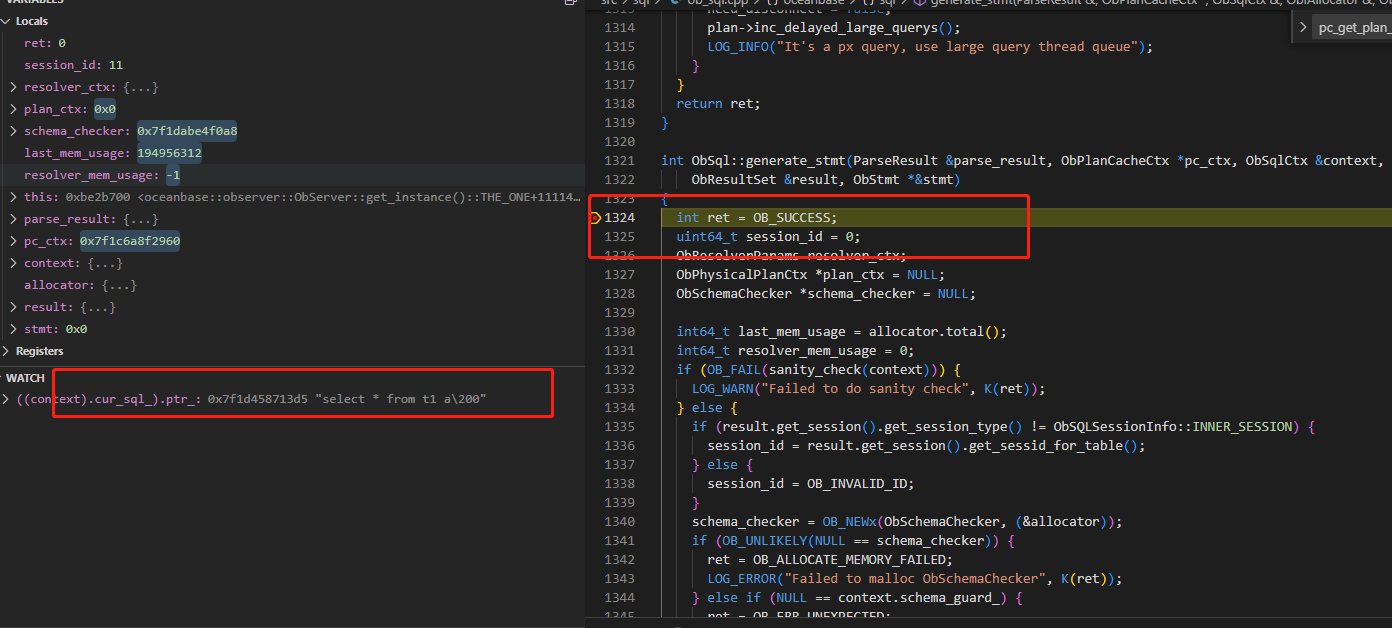Select the 'session_id: 11' variable row
1392x628 pixels.
[x=292, y=65]
